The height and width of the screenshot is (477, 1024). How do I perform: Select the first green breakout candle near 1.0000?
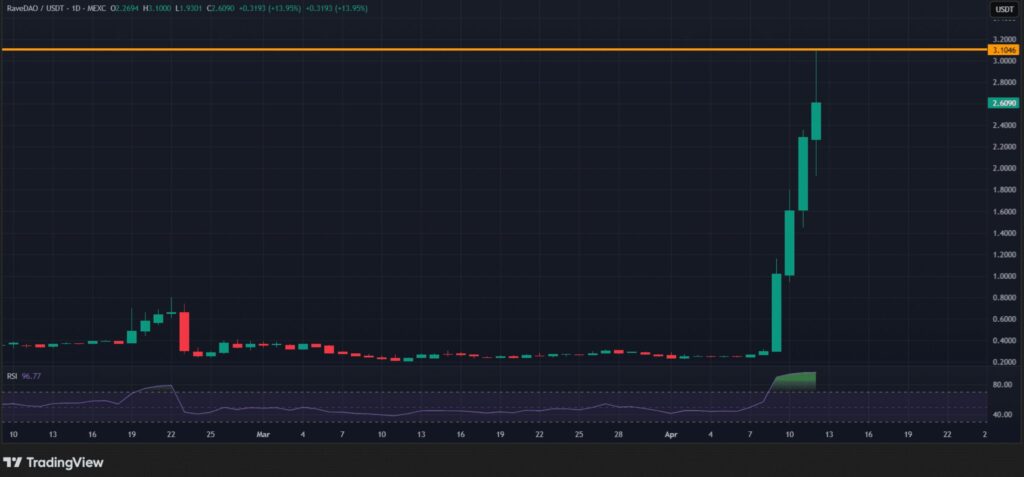pos(776,312)
